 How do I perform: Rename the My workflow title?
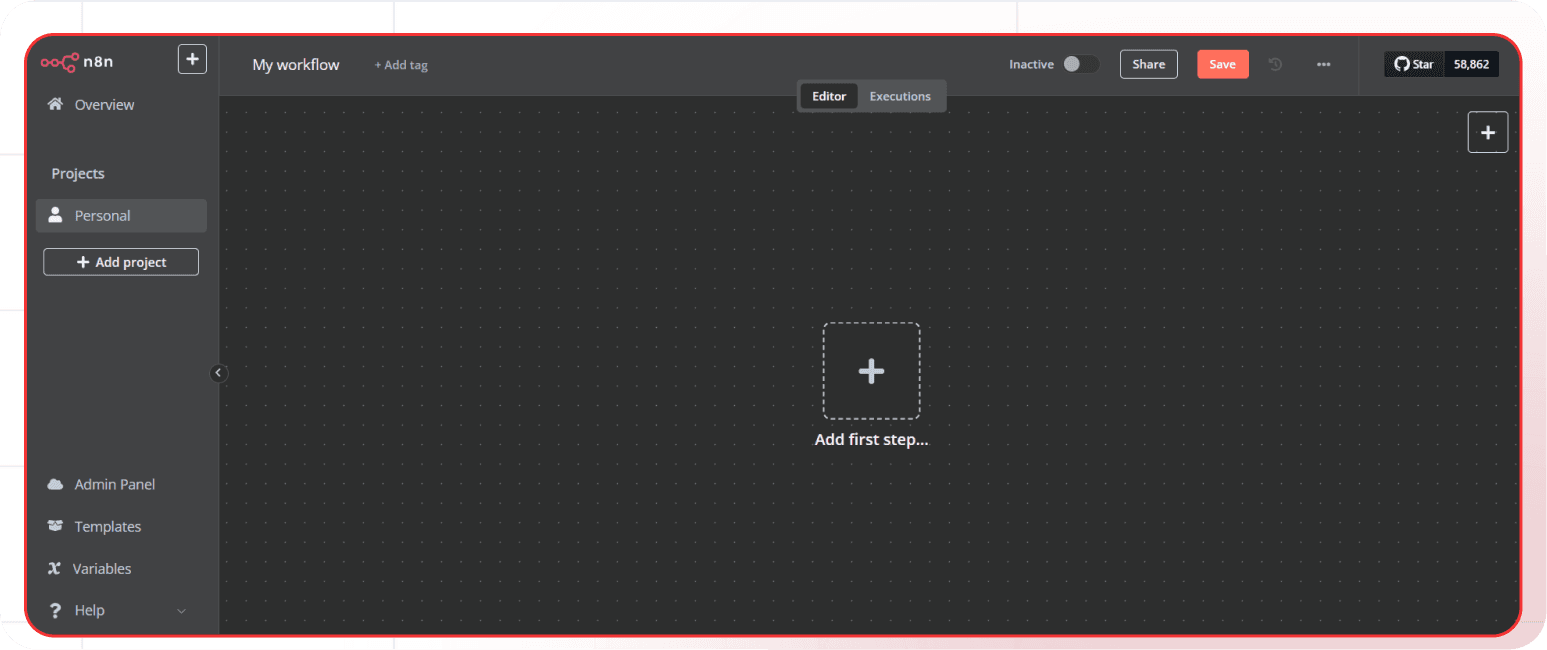pos(296,65)
